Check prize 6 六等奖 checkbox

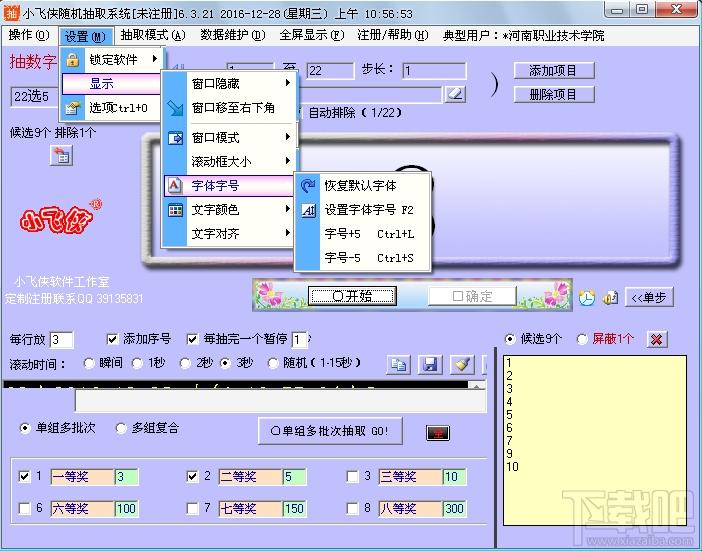coord(25,508)
